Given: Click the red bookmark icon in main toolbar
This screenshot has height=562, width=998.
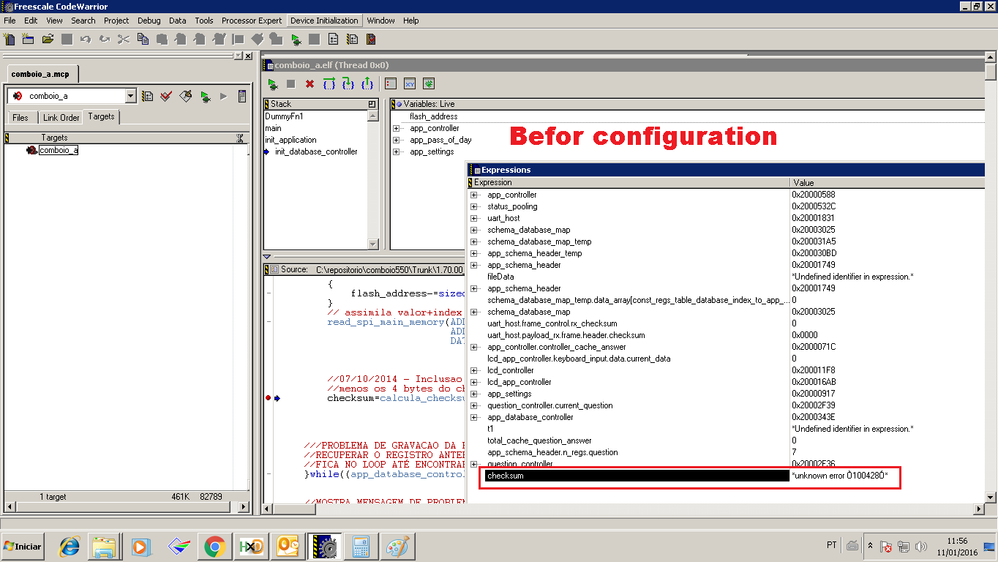Looking at the screenshot, I should point(371,39).
